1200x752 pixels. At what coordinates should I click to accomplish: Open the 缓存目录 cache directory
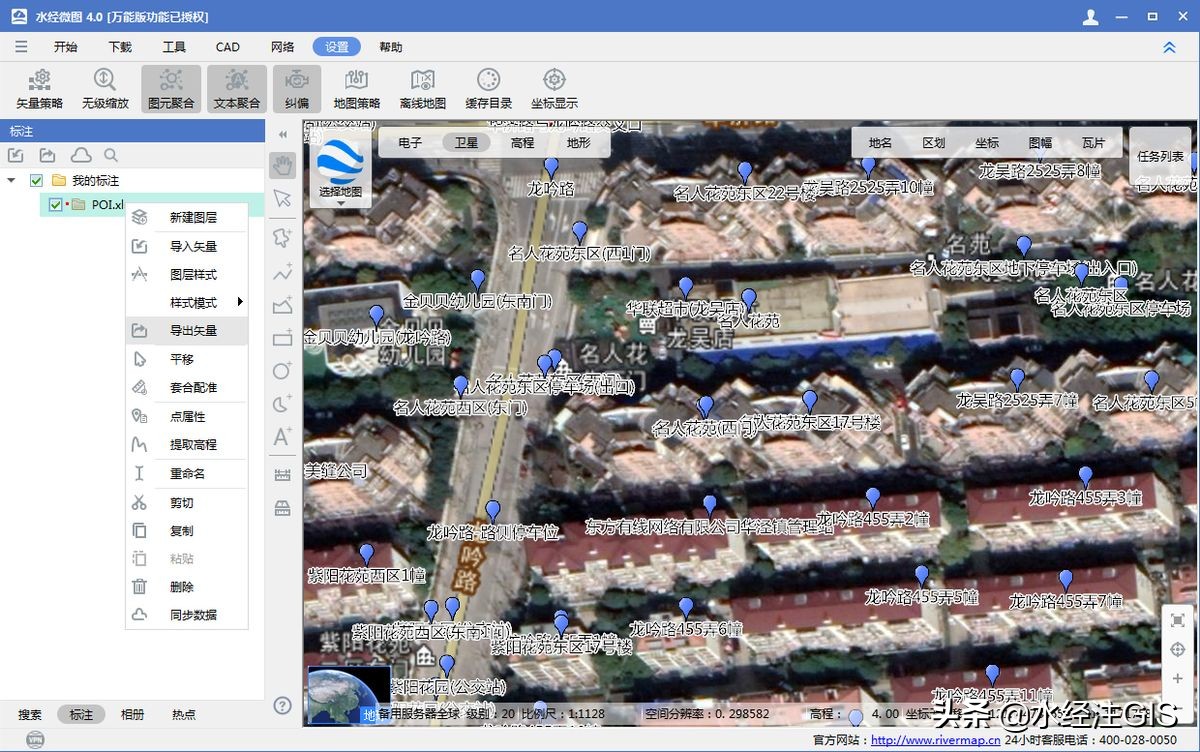click(x=488, y=88)
